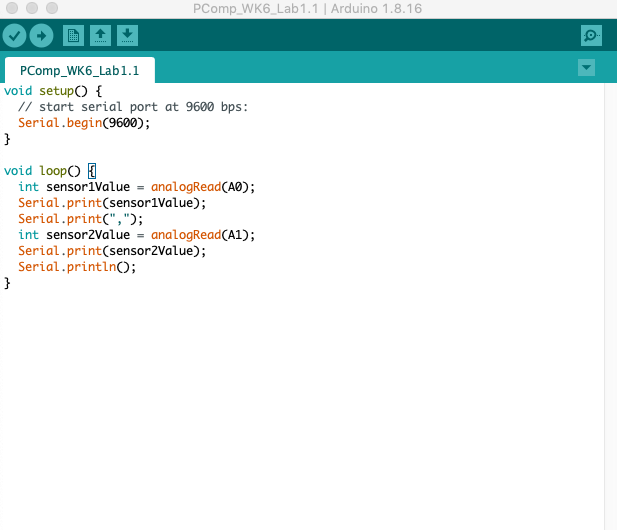Open the Serial Monitor magnifier icon

click(x=591, y=36)
